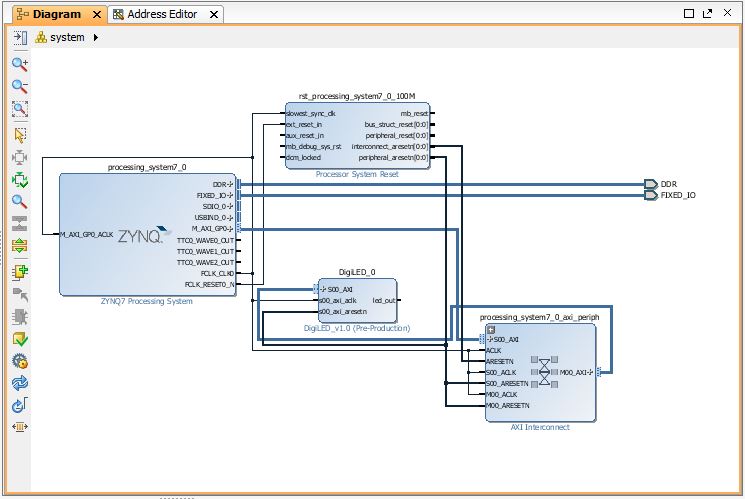Image resolution: width=745 pixels, height=499 pixels.
Task: Click the system hierarchy icon in the breadcrumb
Action: click(41, 37)
